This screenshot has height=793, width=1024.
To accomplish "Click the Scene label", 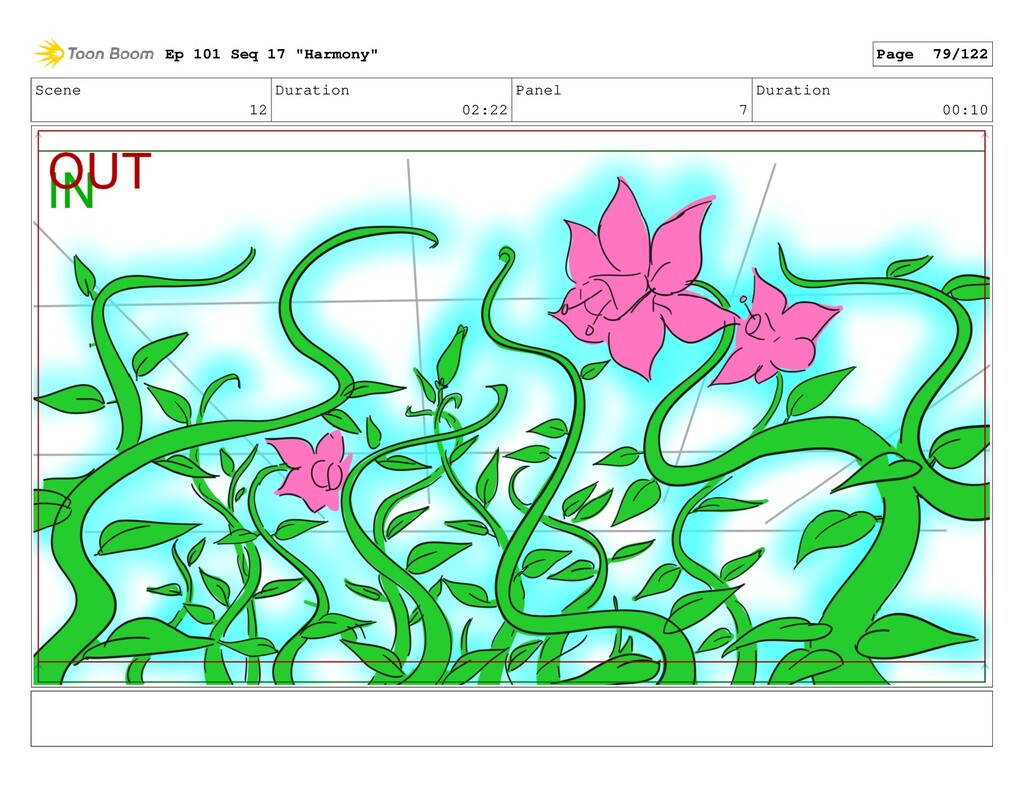I will [58, 90].
